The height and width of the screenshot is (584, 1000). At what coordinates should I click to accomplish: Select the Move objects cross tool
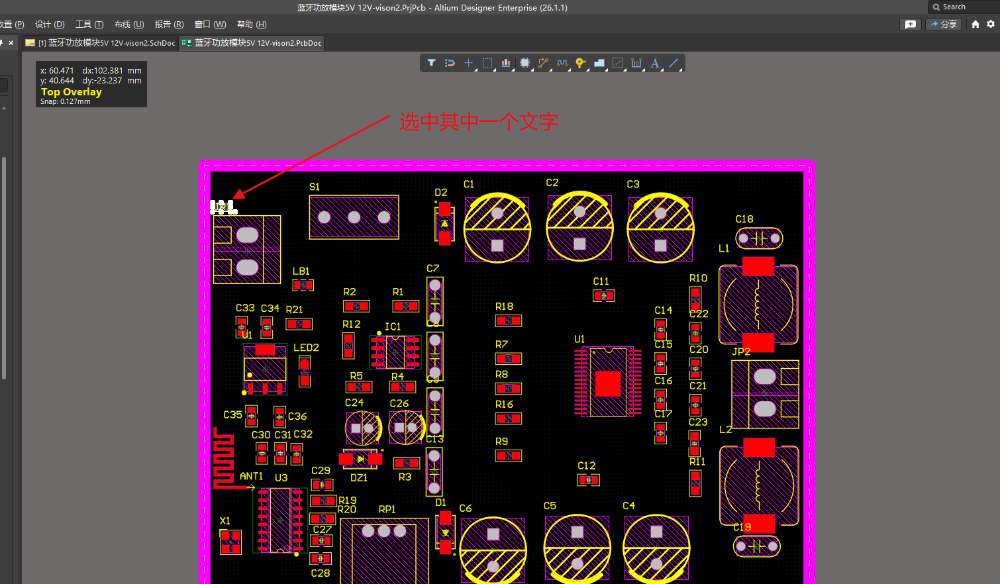point(468,63)
